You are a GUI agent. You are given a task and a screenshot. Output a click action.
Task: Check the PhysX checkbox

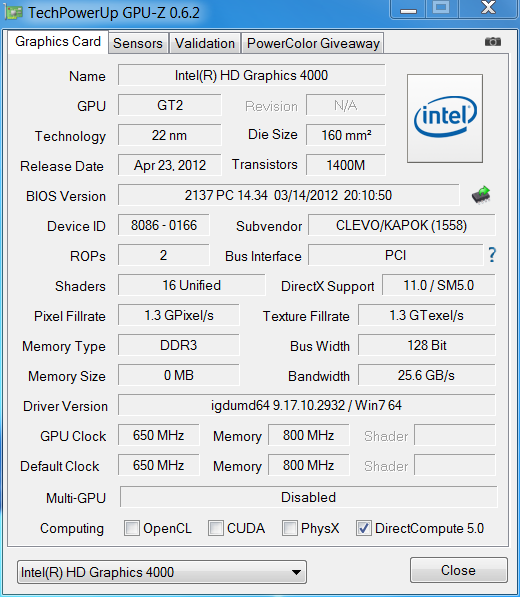(x=289, y=528)
